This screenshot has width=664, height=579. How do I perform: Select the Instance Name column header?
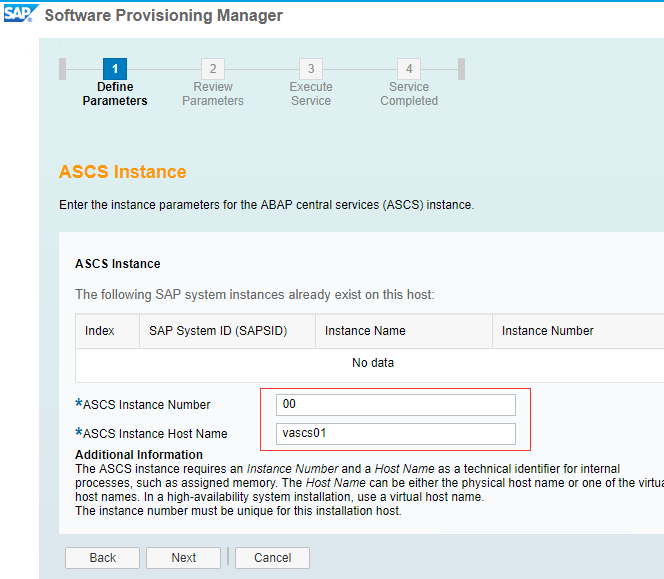coord(365,331)
